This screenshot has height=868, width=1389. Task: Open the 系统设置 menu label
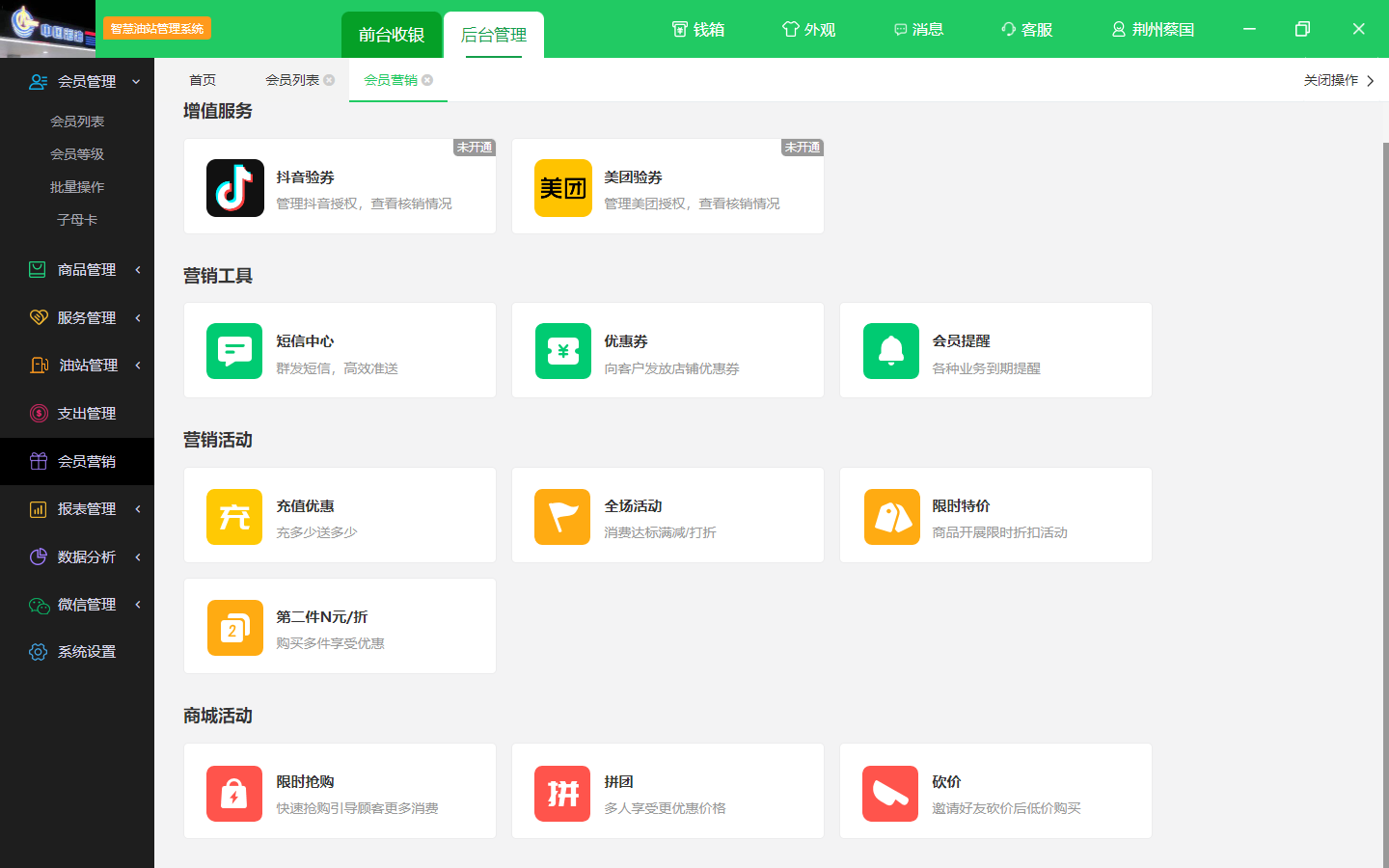point(87,652)
